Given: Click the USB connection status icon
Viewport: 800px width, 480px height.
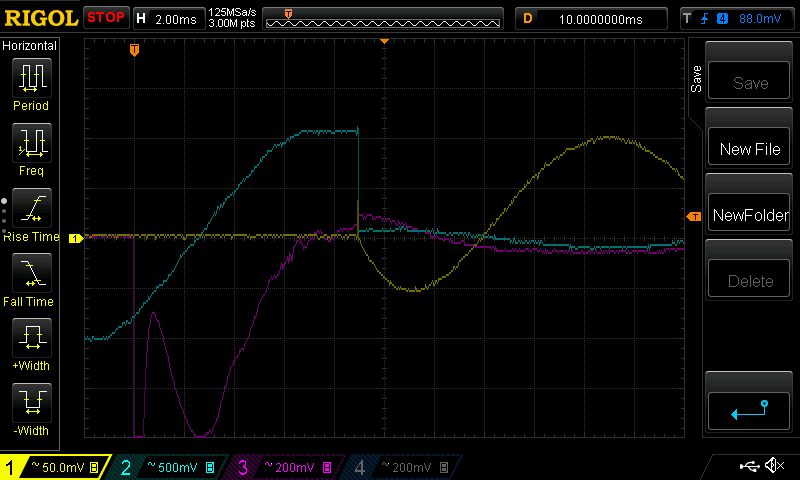Looking at the screenshot, I should coord(749,466).
